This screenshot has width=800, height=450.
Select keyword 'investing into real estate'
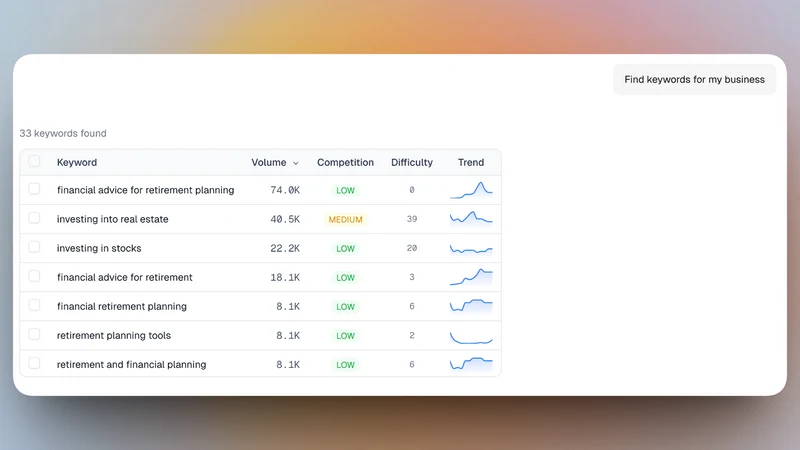tap(112, 219)
